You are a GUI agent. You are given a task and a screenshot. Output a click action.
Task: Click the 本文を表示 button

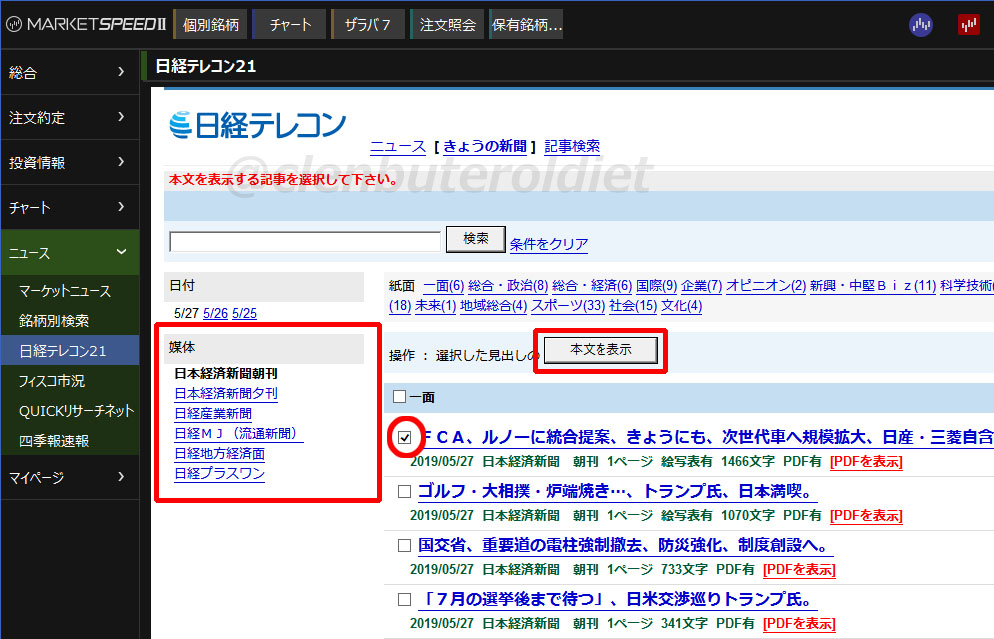pyautogui.click(x=600, y=350)
